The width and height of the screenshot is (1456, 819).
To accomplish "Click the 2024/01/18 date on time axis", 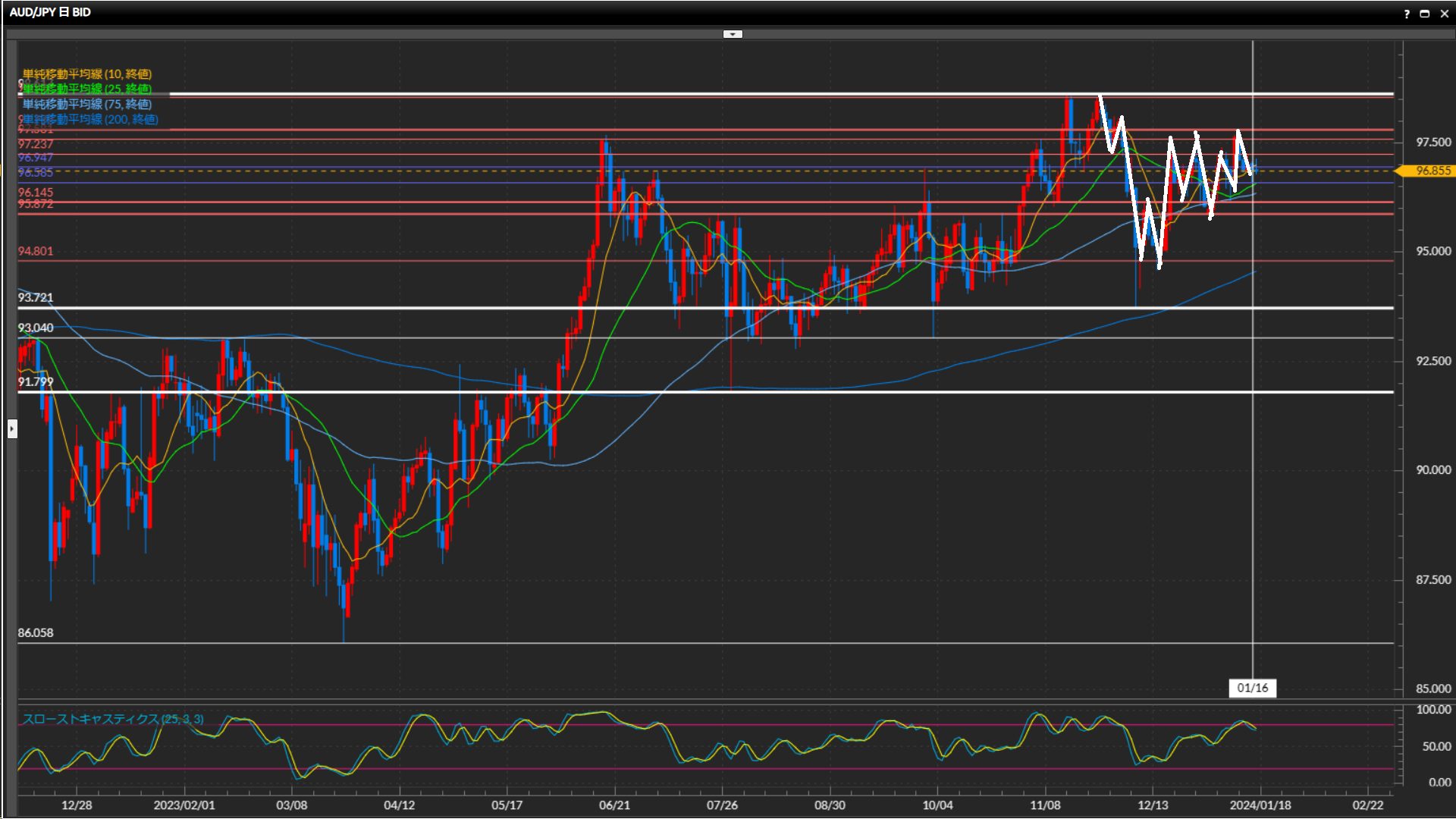I will (1260, 805).
